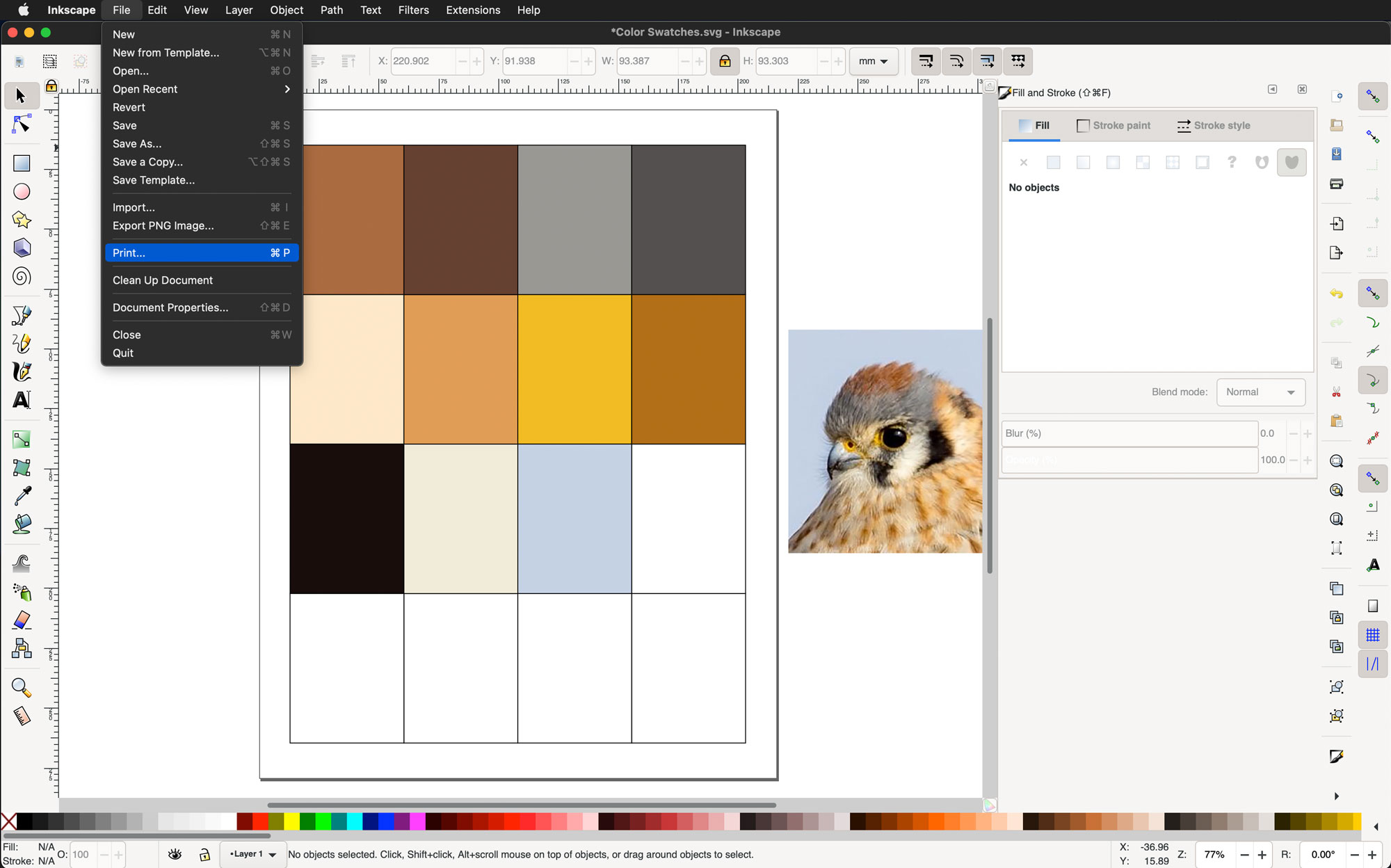Click the kestrel bird image
The height and width of the screenshot is (868, 1391).
[x=885, y=442]
